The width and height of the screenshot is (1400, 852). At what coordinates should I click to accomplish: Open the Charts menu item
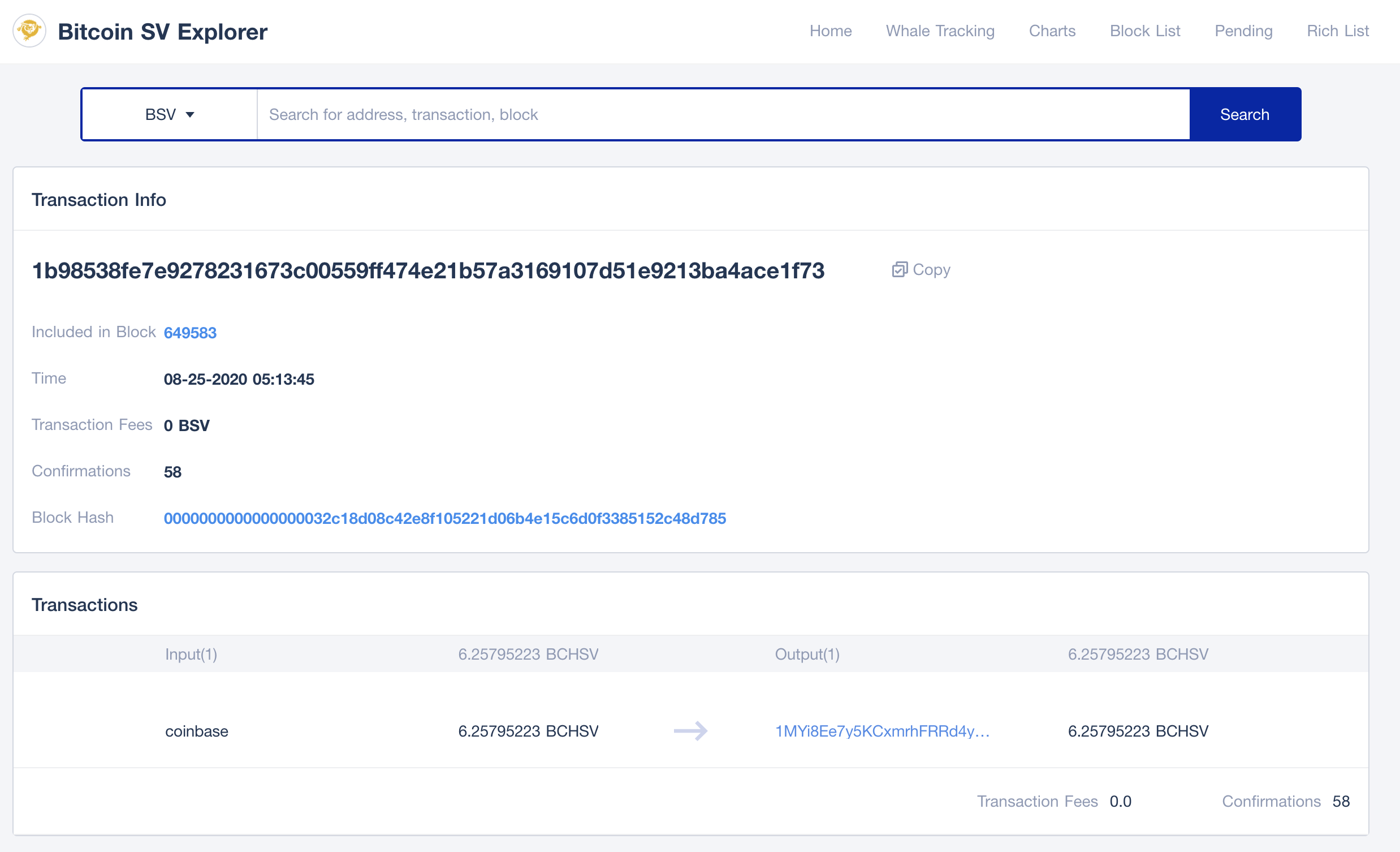[1052, 31]
